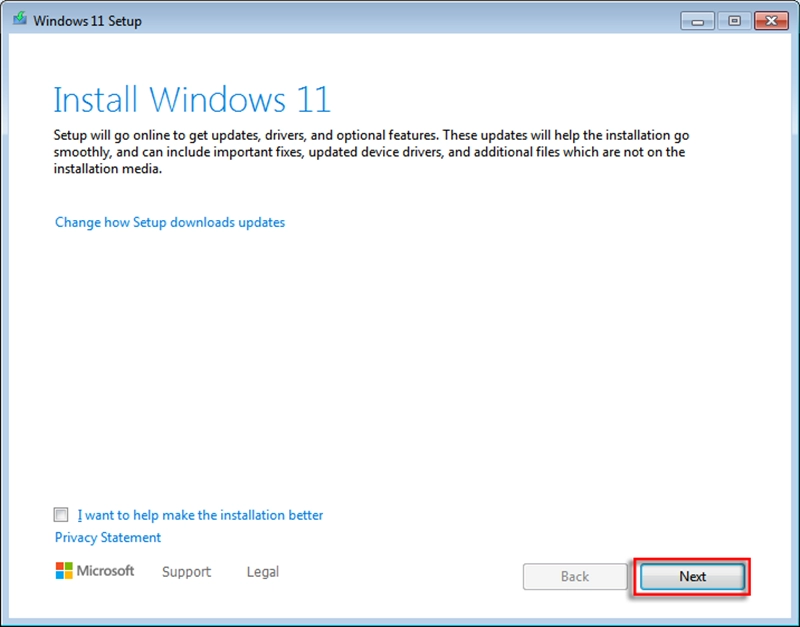
Task: Close the Windows 11 Setup window
Action: click(771, 21)
